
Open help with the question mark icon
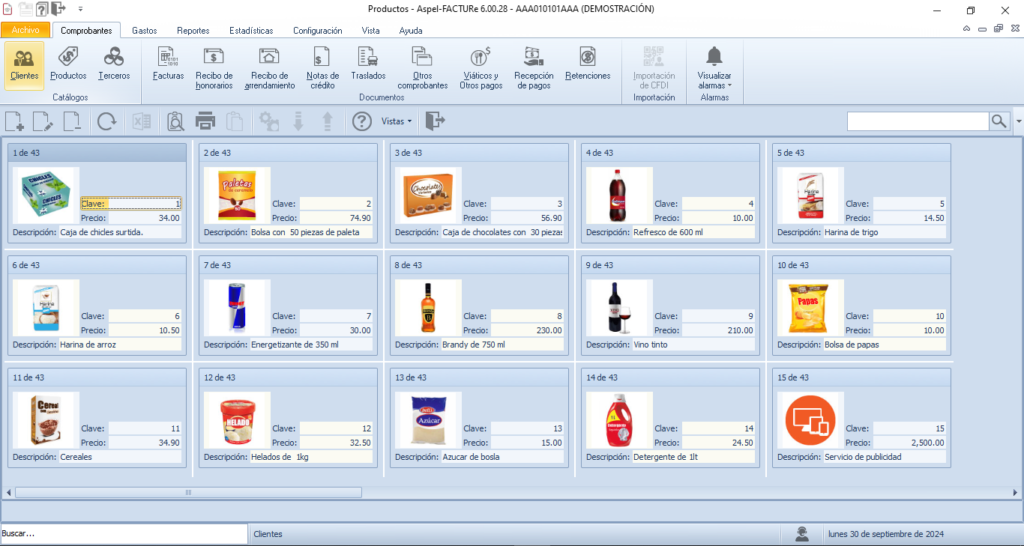click(x=362, y=122)
